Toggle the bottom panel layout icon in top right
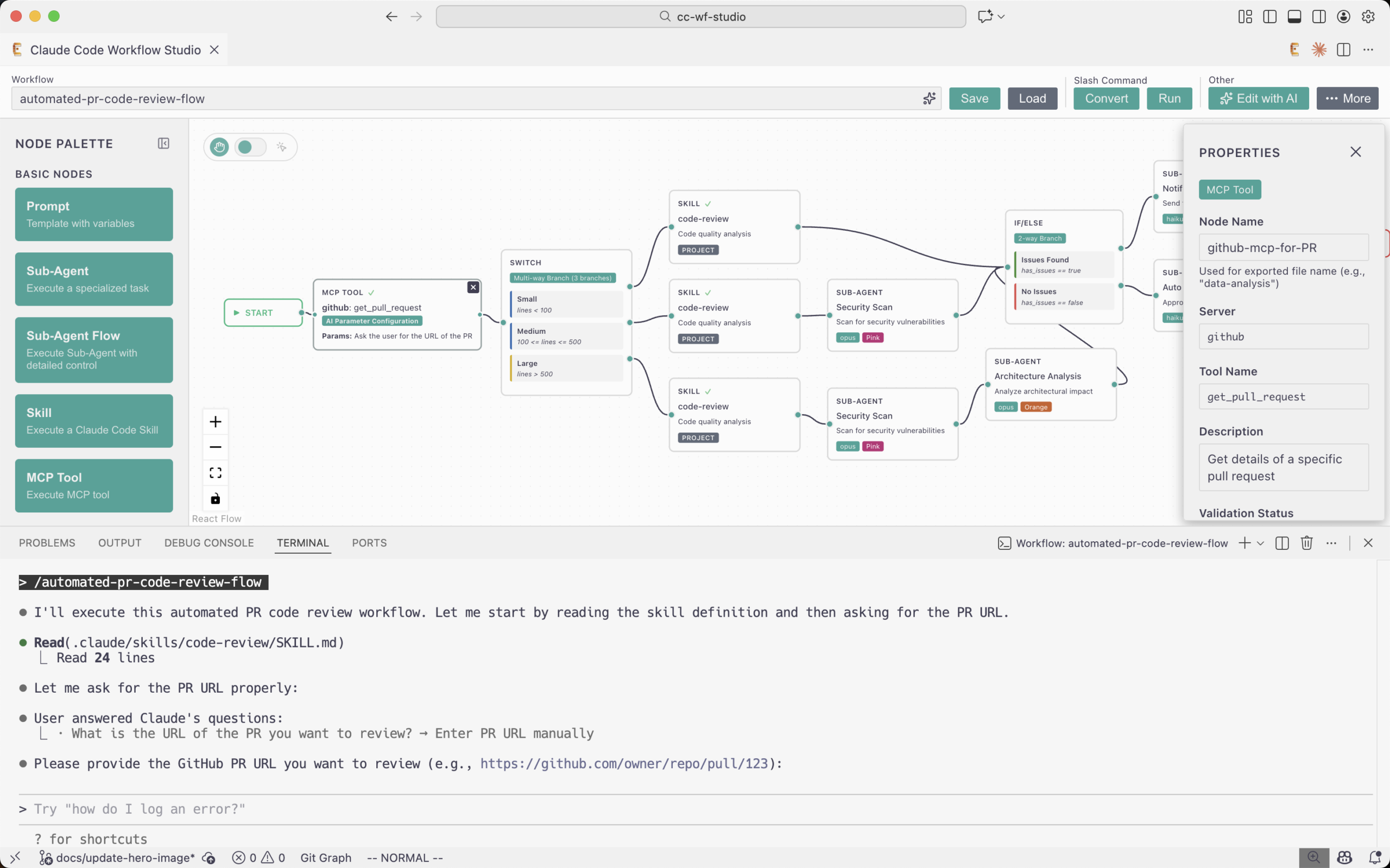The width and height of the screenshot is (1390, 868). pos(1293,16)
